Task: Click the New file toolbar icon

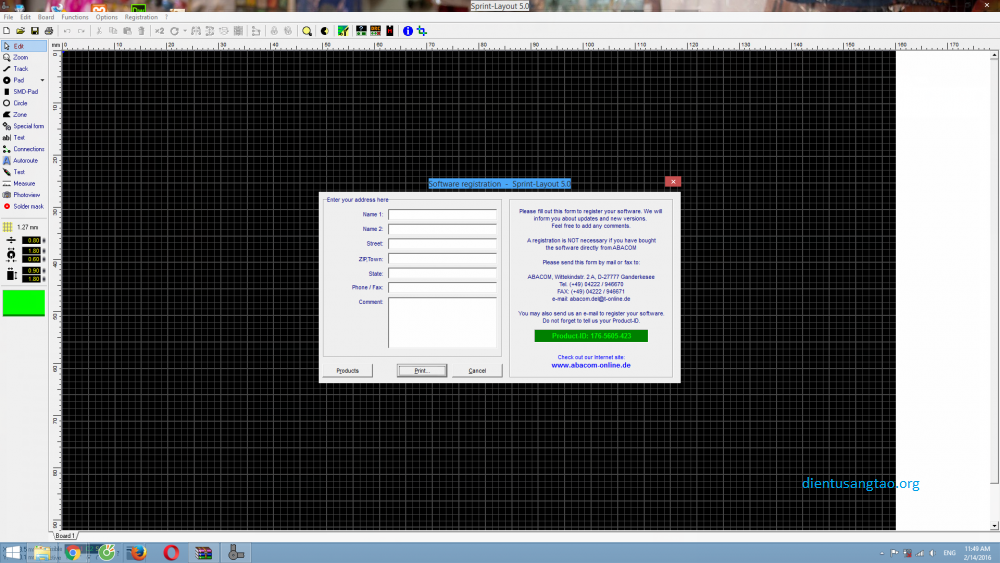Action: 6,31
